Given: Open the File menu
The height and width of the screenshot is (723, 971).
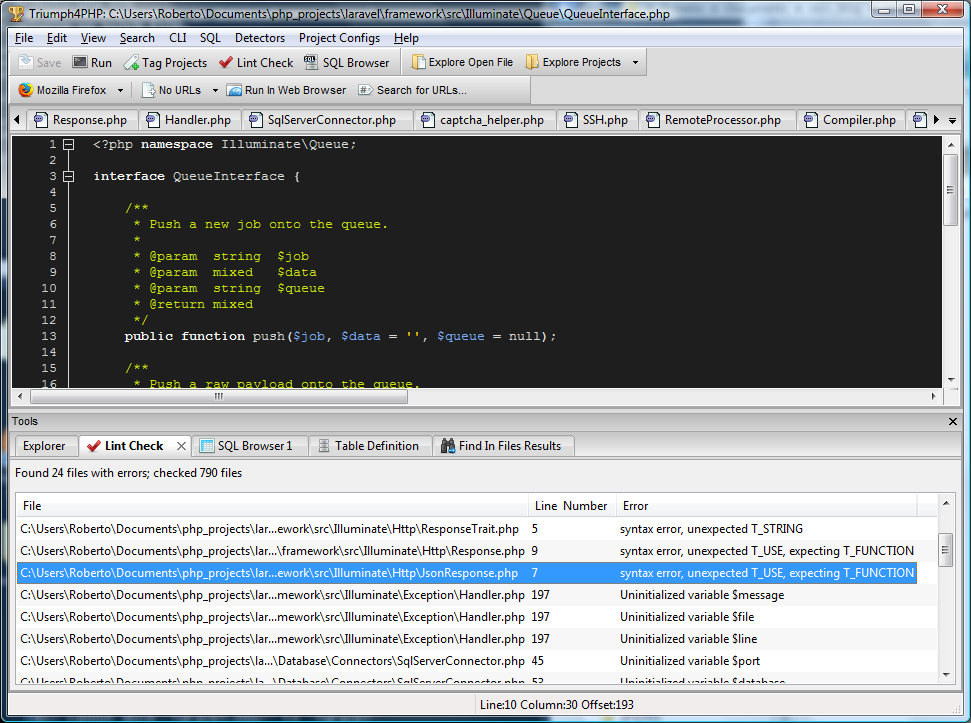Looking at the screenshot, I should pos(24,38).
